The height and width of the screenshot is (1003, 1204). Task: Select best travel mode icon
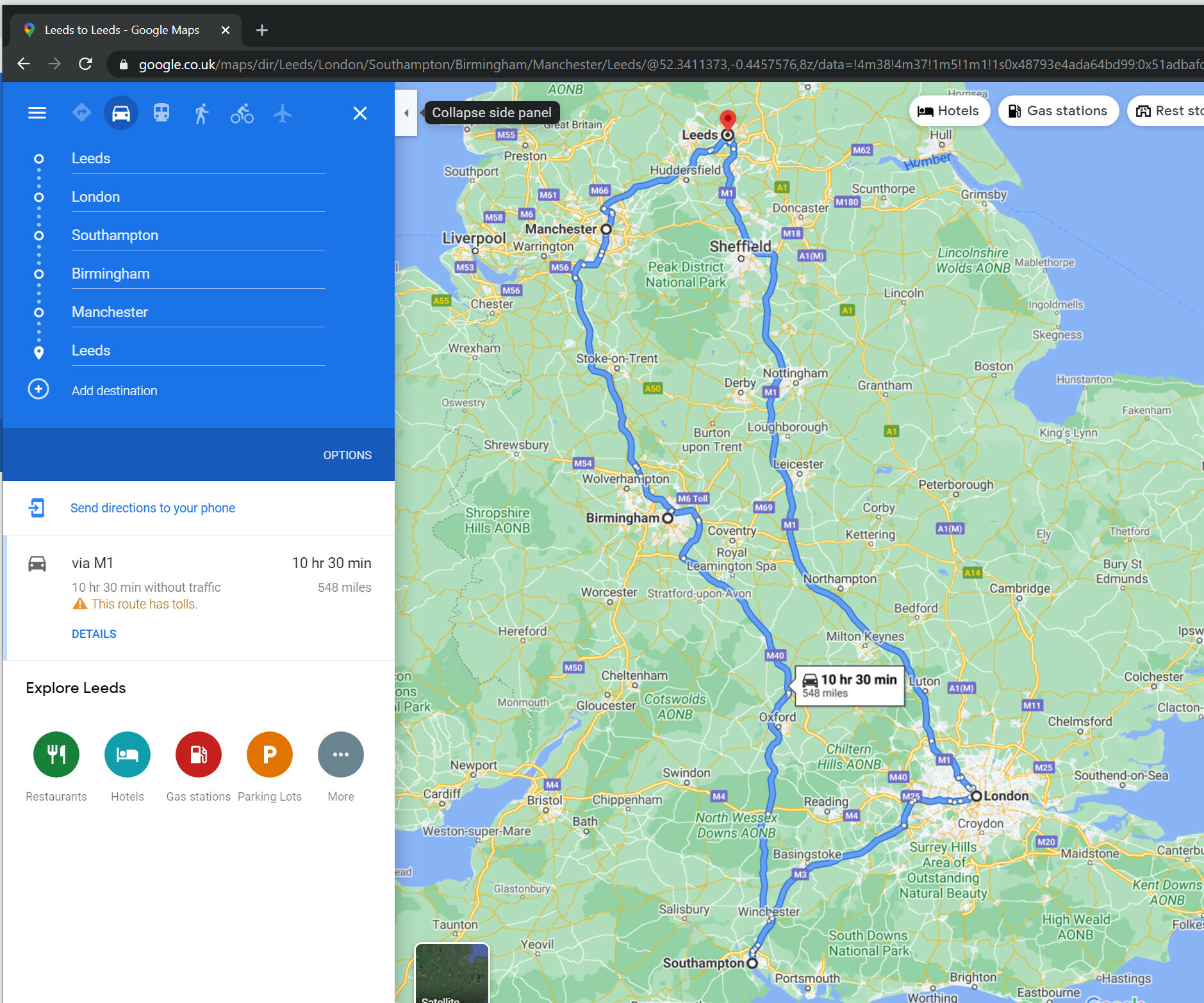(x=81, y=113)
